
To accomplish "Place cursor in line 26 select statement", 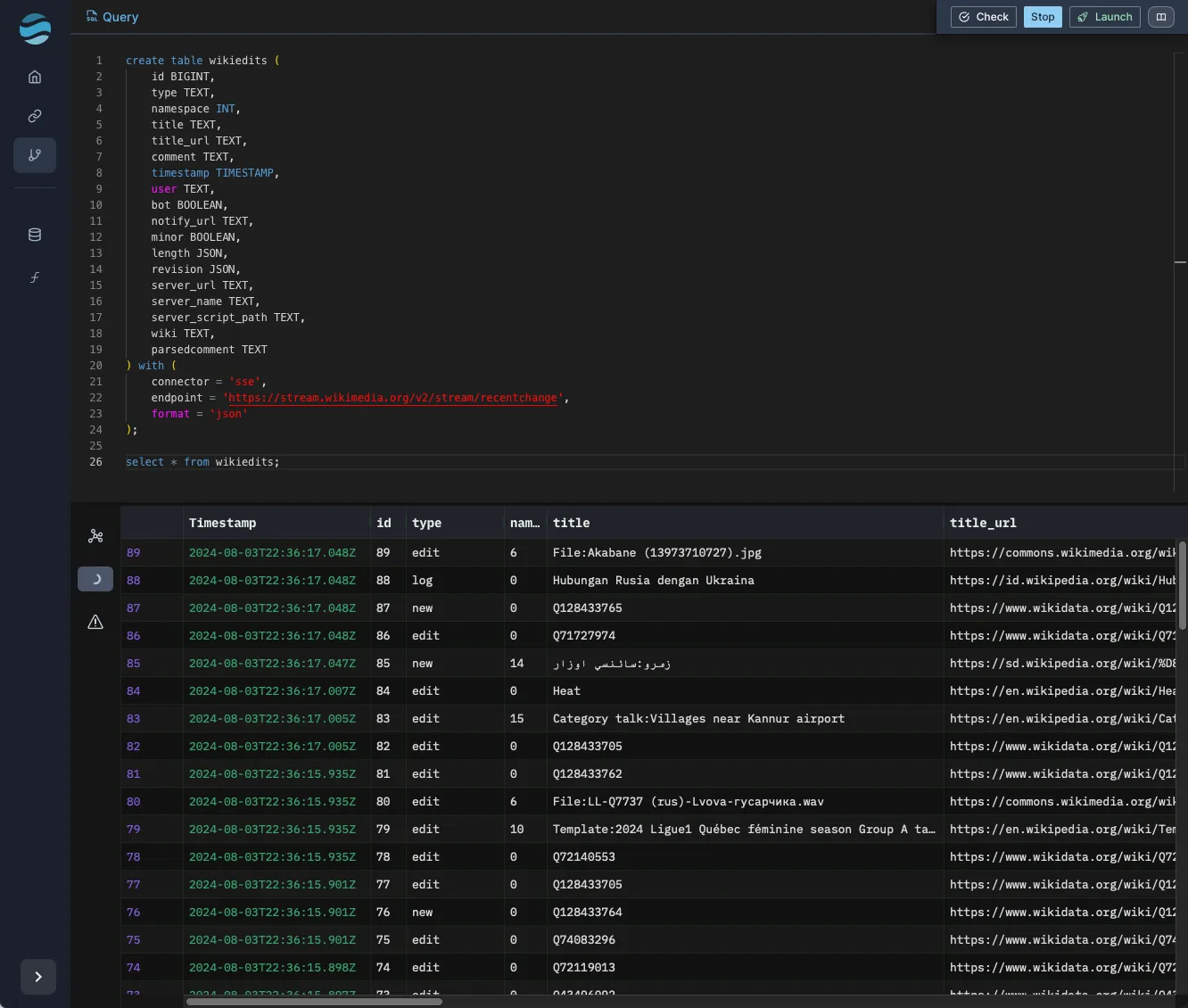I will [202, 462].
